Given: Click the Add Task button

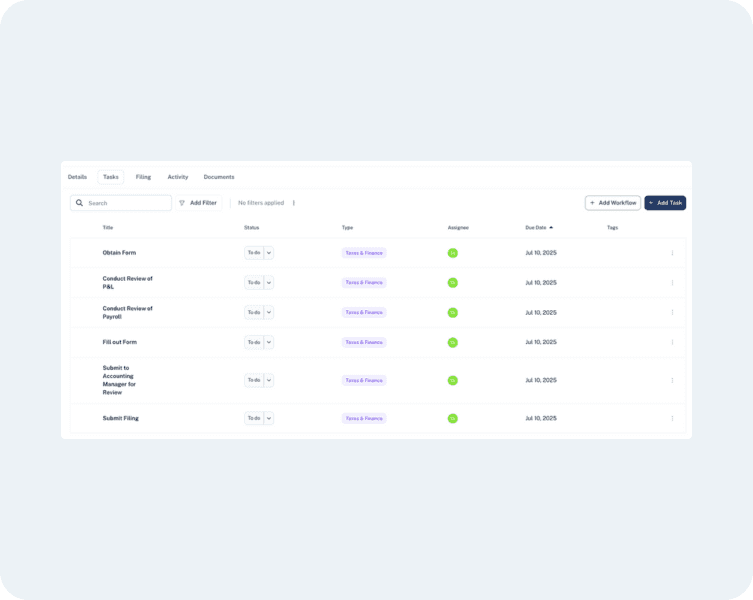Looking at the screenshot, I should coord(665,203).
